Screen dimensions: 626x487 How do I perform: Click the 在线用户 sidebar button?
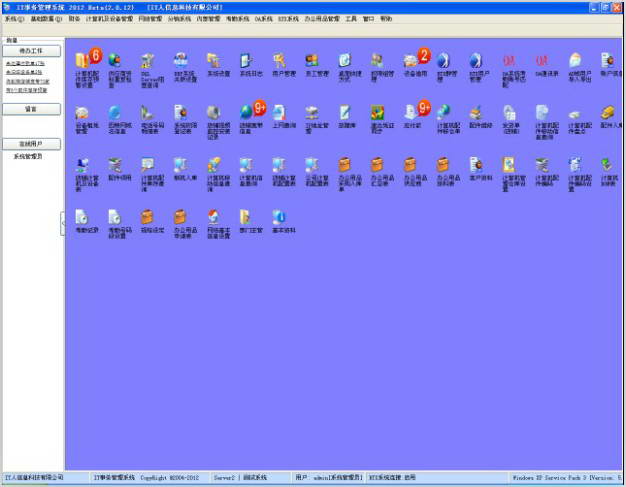[32, 144]
